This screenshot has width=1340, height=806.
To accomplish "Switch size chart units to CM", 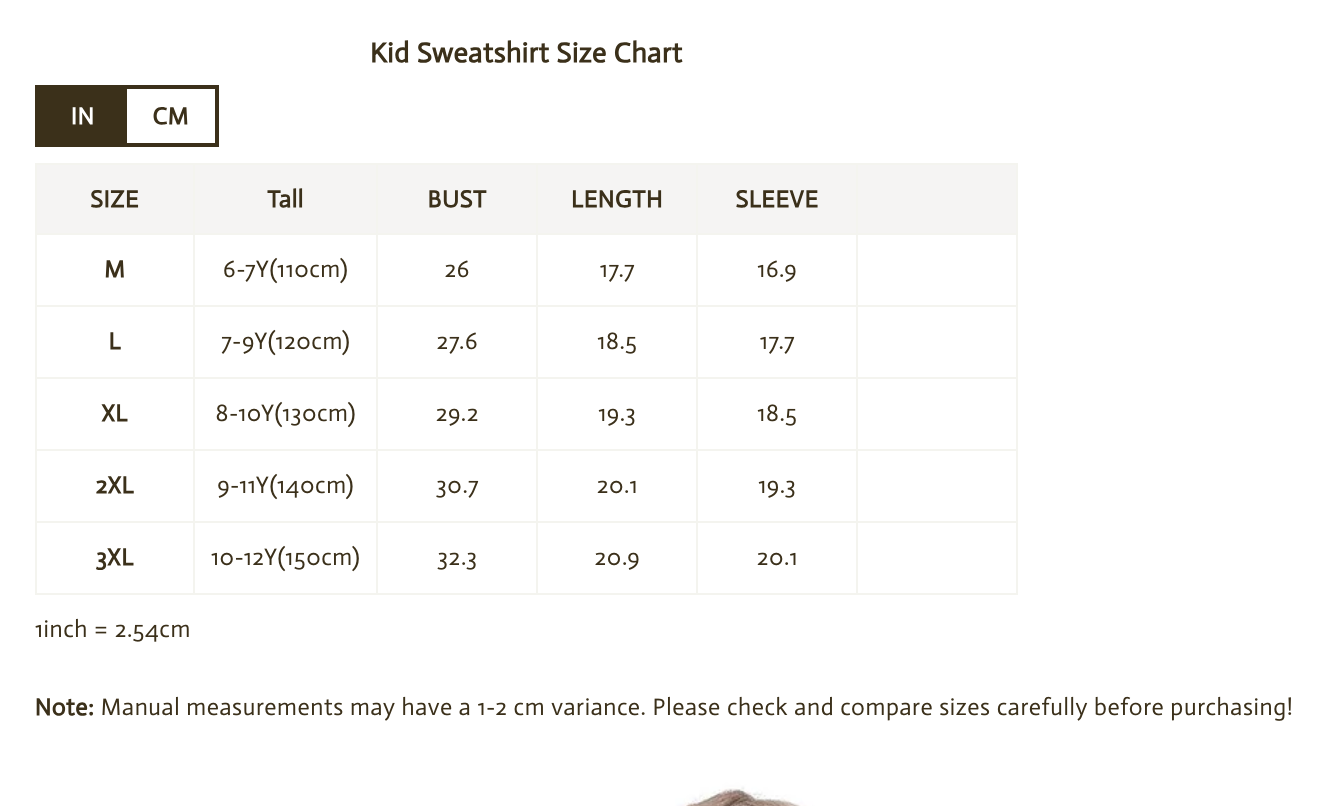I will [x=170, y=116].
